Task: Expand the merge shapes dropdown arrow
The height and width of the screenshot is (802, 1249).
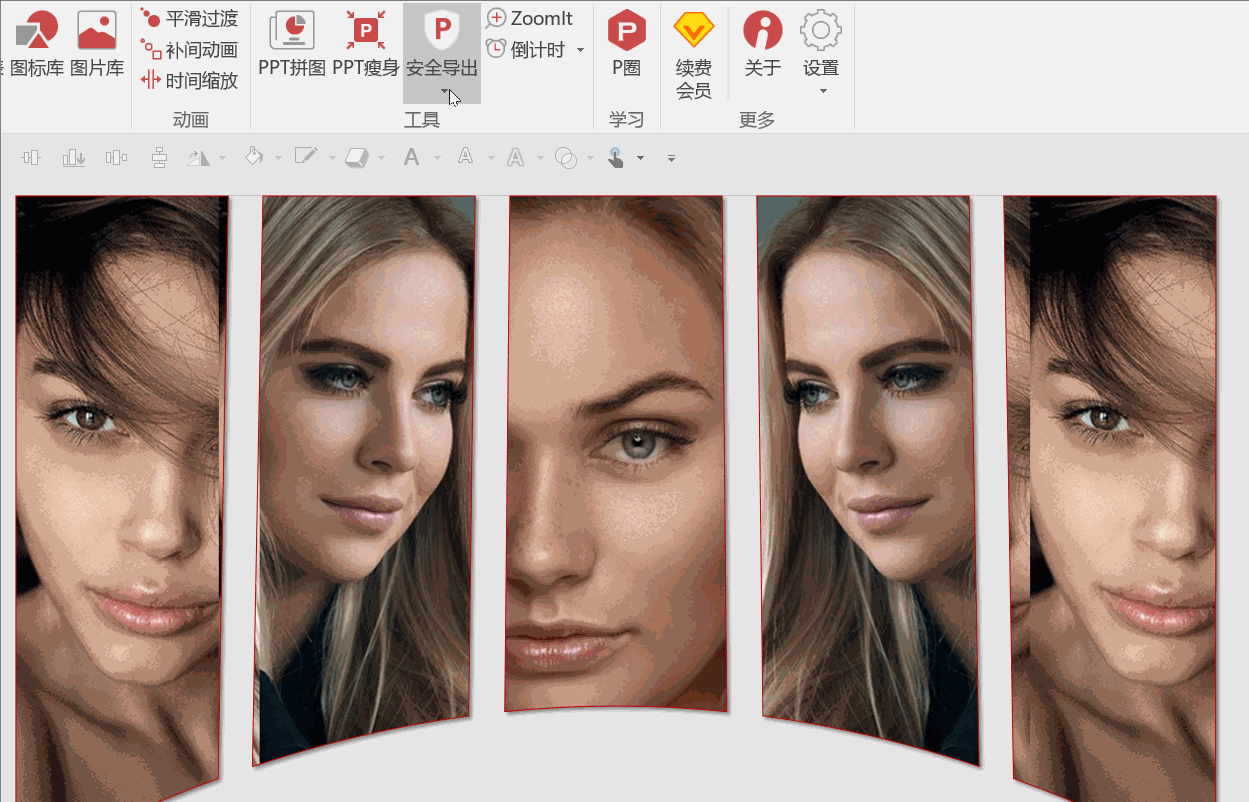Action: [592, 158]
